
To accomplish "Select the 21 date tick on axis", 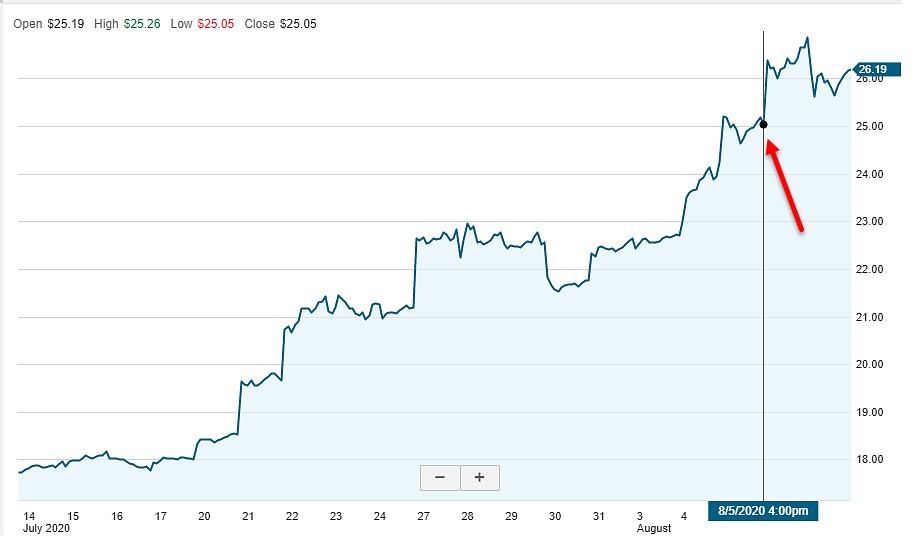I will pos(248,516).
